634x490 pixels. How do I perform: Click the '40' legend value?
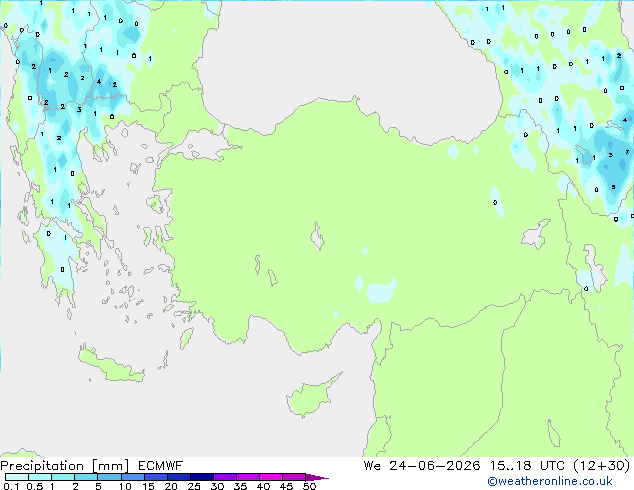(x=263, y=486)
